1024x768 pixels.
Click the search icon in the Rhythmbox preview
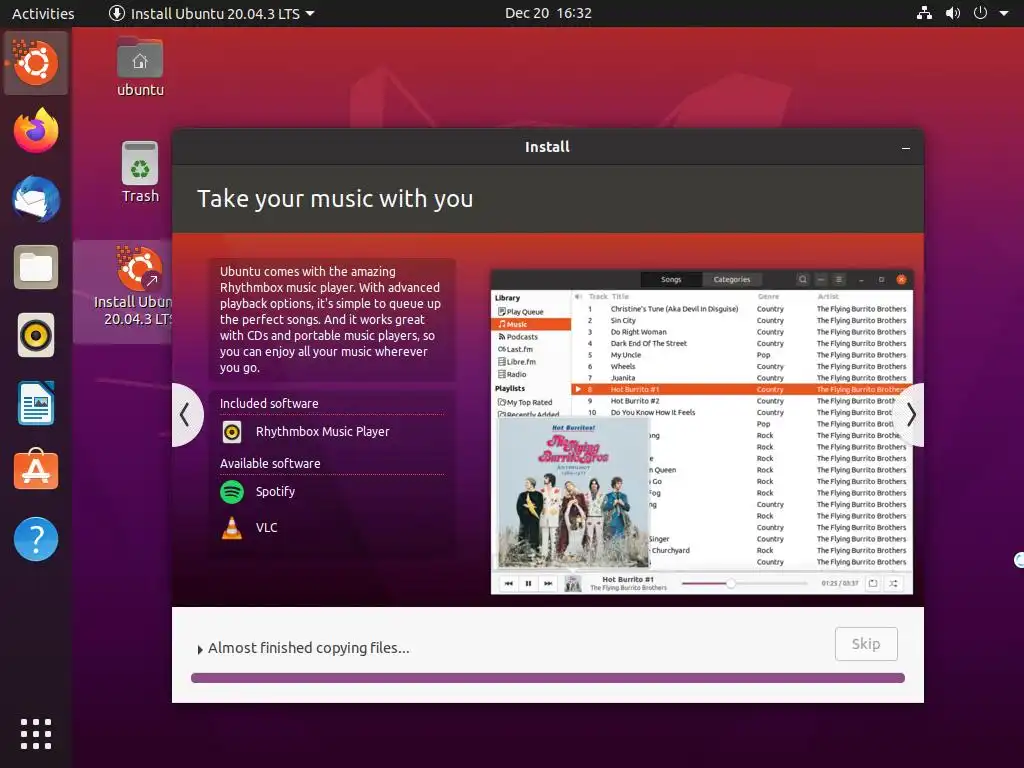click(x=803, y=280)
